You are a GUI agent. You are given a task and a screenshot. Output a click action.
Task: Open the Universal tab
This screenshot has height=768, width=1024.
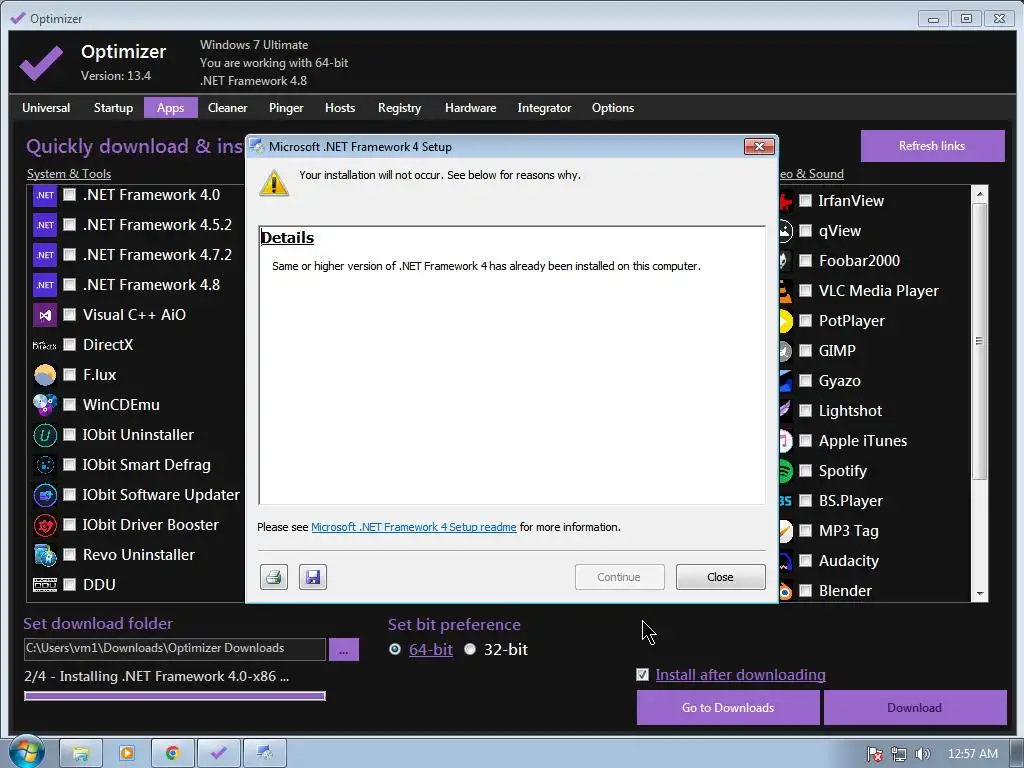(46, 108)
